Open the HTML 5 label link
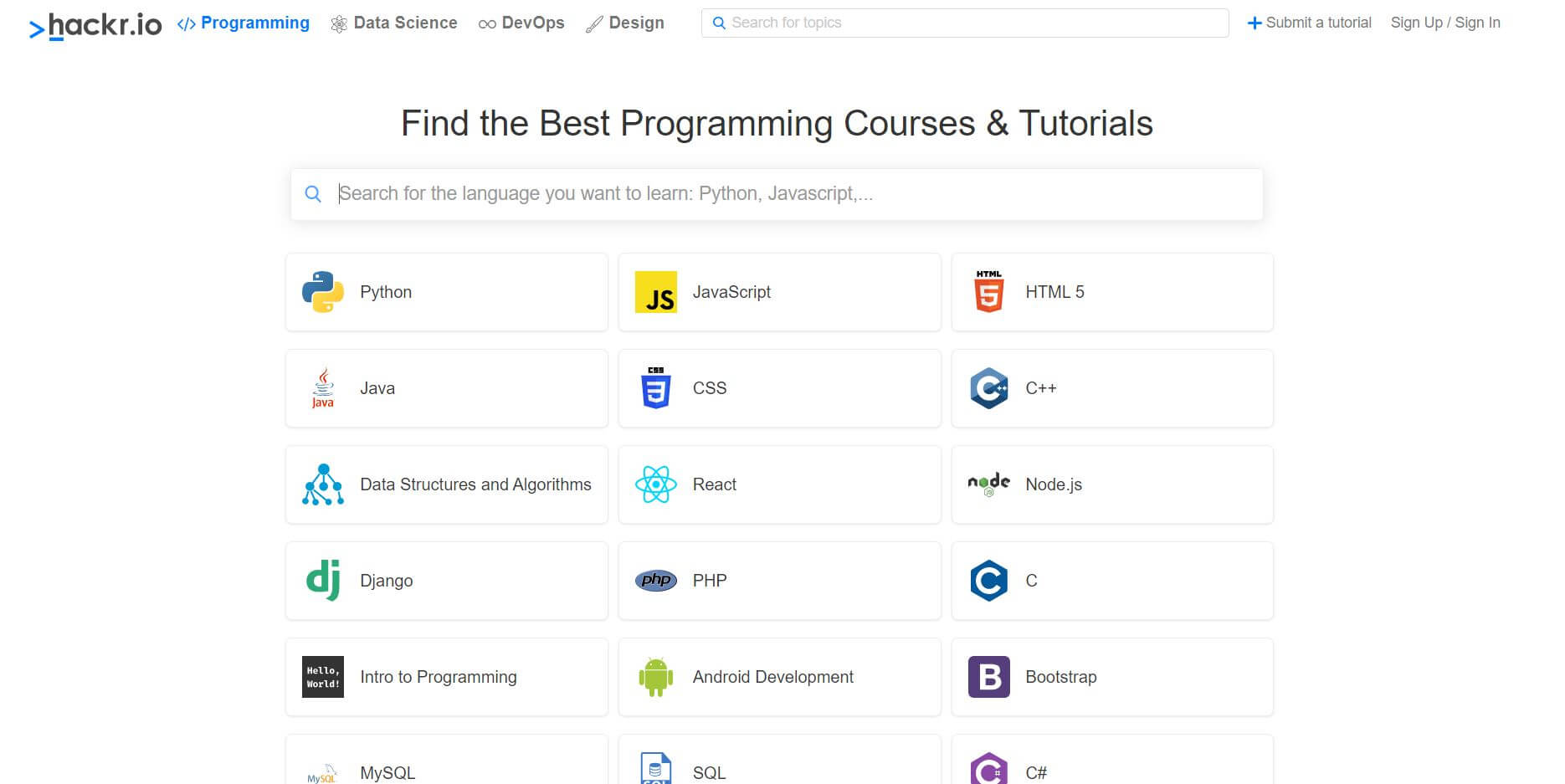 click(x=1054, y=292)
